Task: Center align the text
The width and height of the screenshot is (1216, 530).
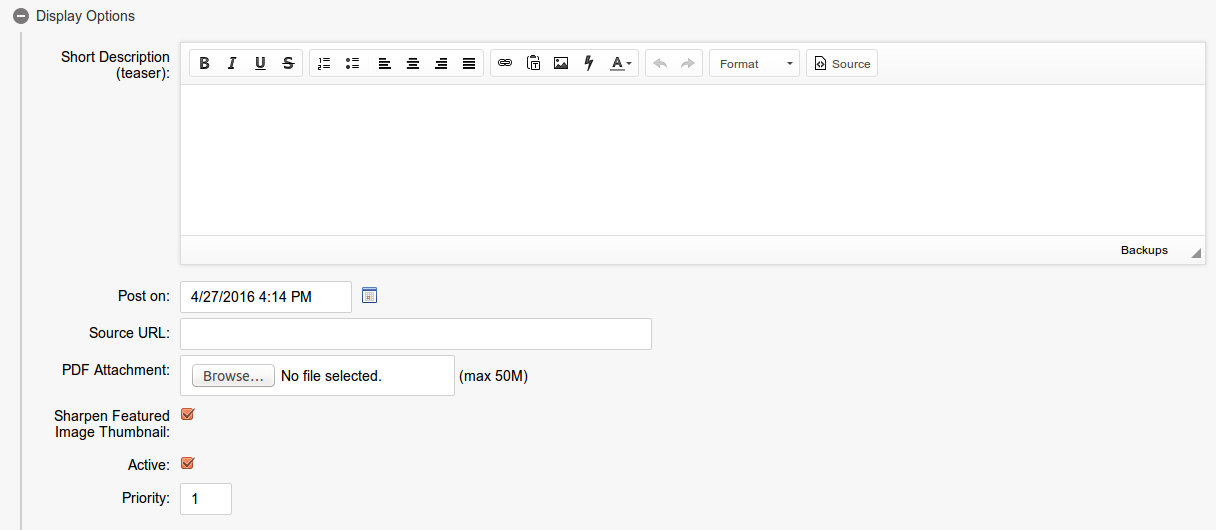Action: (x=412, y=63)
